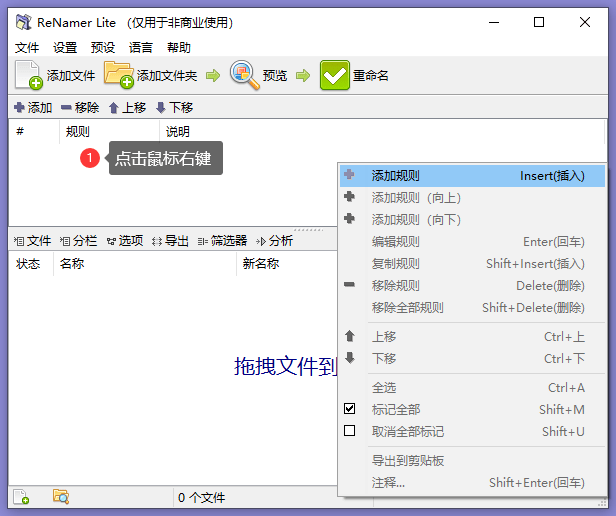Click the Add Files page icon in toolbar

pyautogui.click(x=28, y=75)
